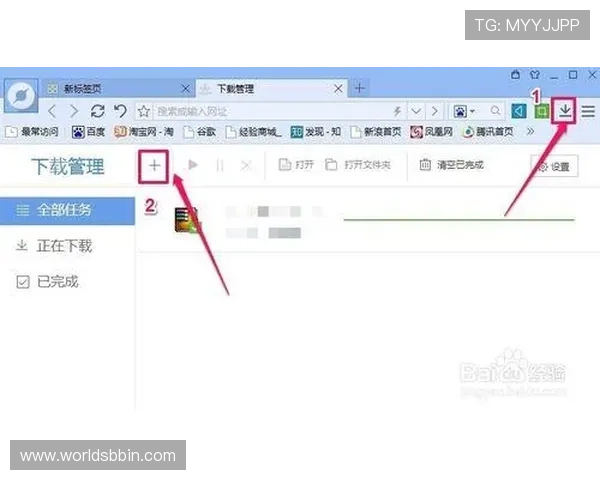
Task: Bookmark page with the star icon
Action: pos(144,112)
